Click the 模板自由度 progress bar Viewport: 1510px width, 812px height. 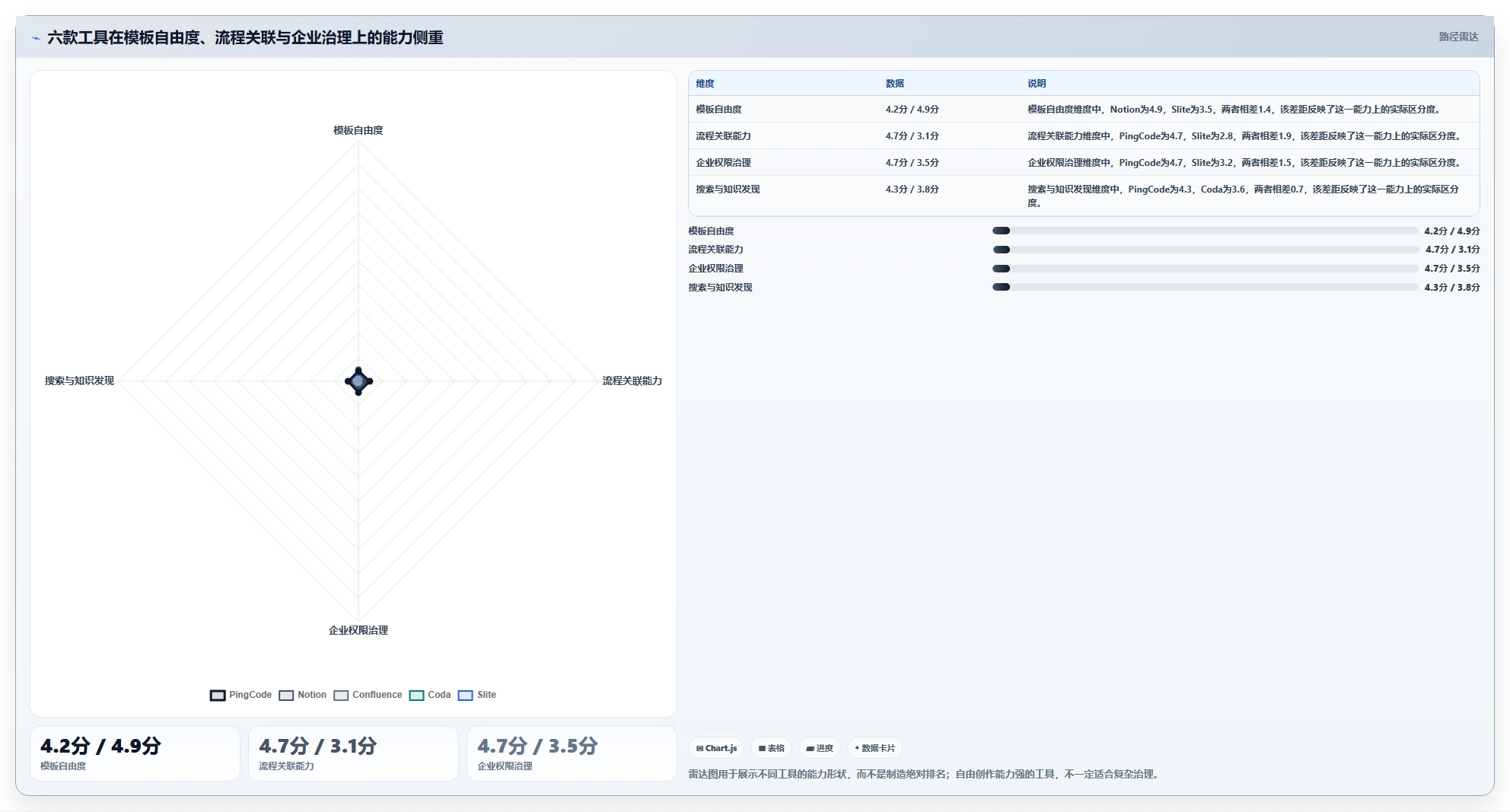coord(1205,231)
